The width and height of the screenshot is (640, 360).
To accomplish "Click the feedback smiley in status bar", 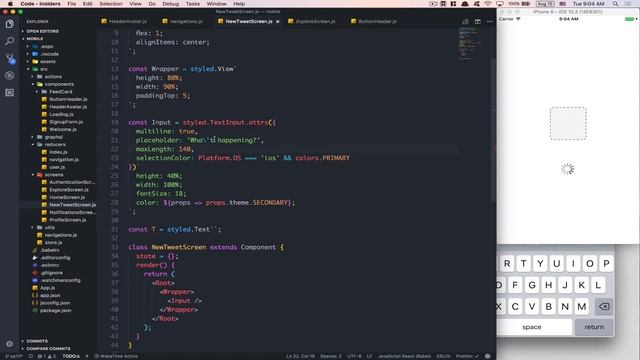I will pyautogui.click(x=487, y=356).
